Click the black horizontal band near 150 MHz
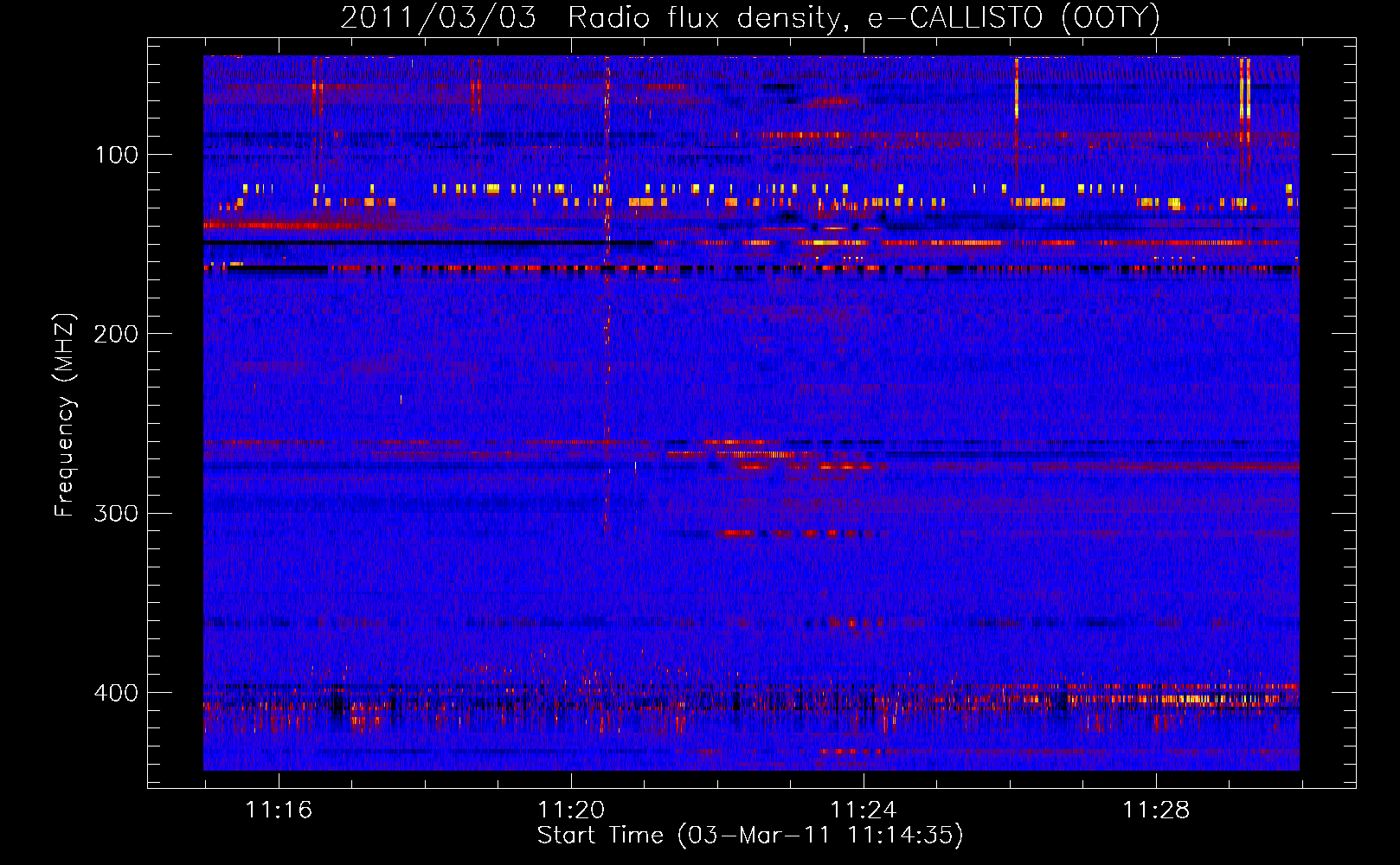The image size is (1400, 865). tap(428, 243)
